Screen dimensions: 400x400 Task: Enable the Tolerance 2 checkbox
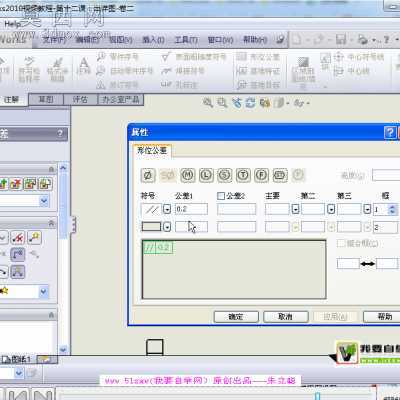(x=221, y=196)
